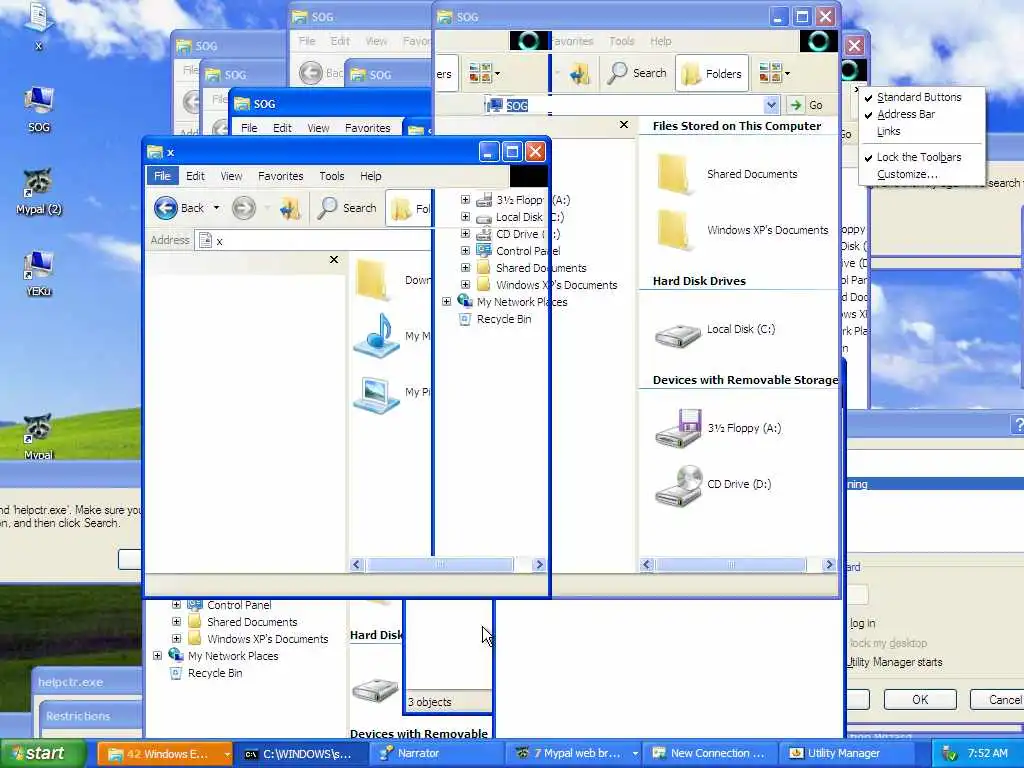
Task: Select Recycle Bin in lower folder tree
Action: [215, 673]
